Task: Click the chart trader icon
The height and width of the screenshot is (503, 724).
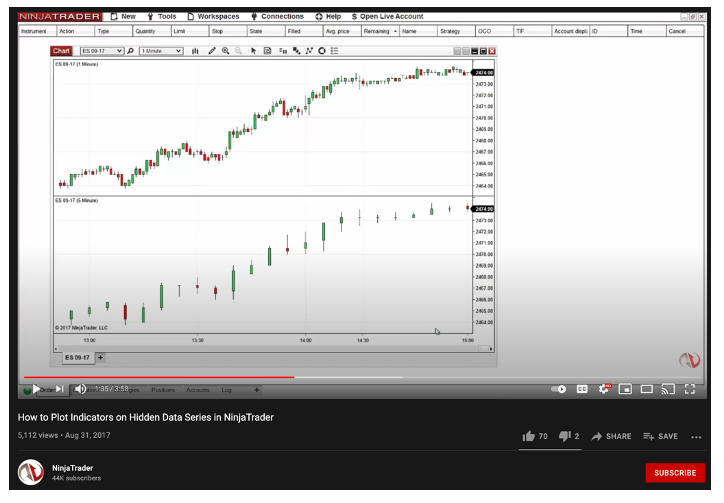Action: tap(283, 51)
